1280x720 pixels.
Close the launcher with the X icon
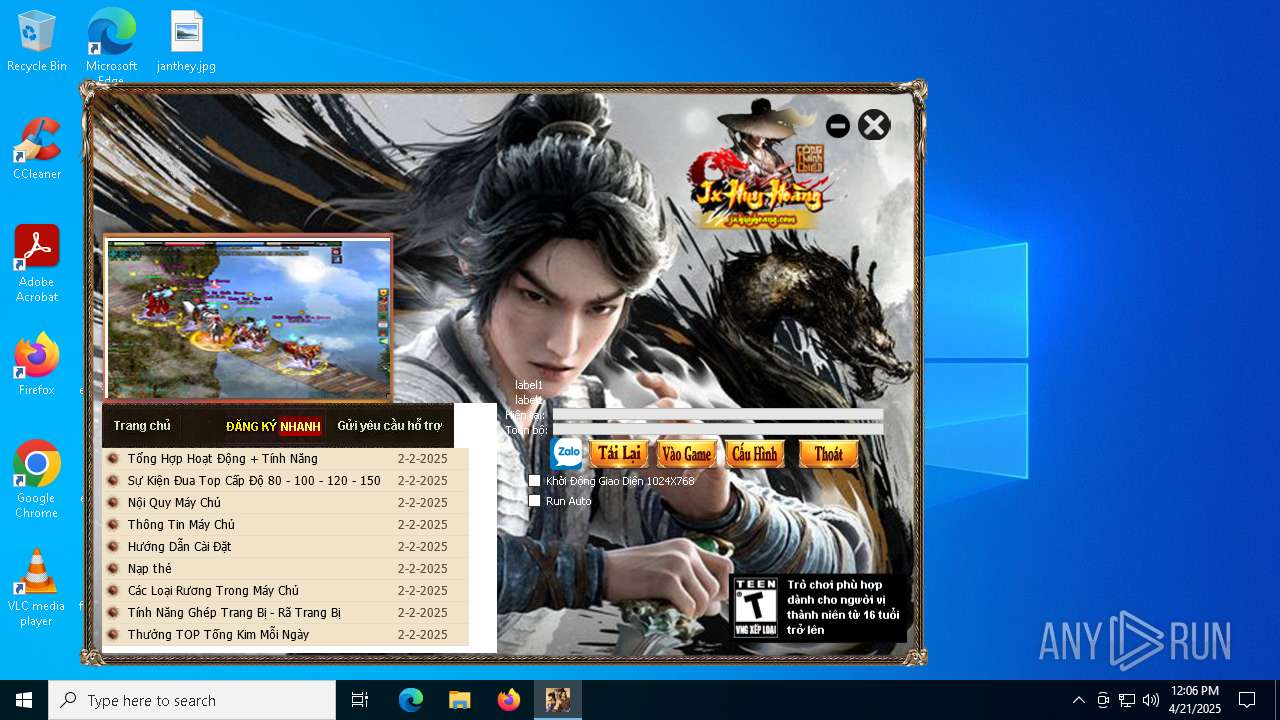tap(874, 125)
